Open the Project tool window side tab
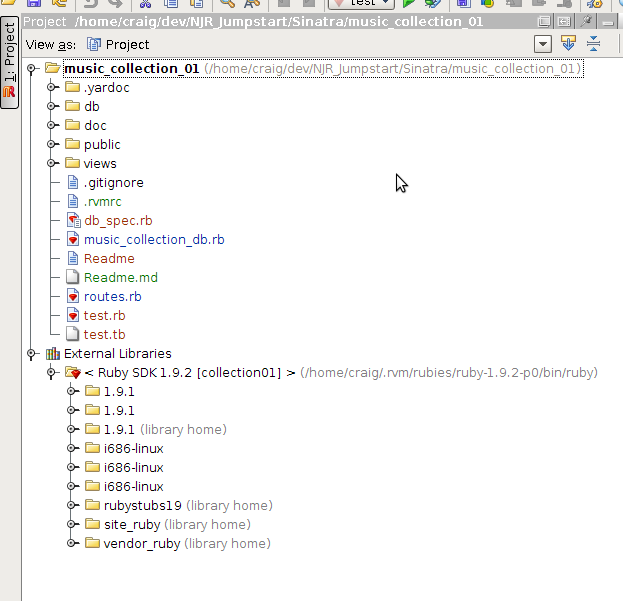 [x=10, y=62]
